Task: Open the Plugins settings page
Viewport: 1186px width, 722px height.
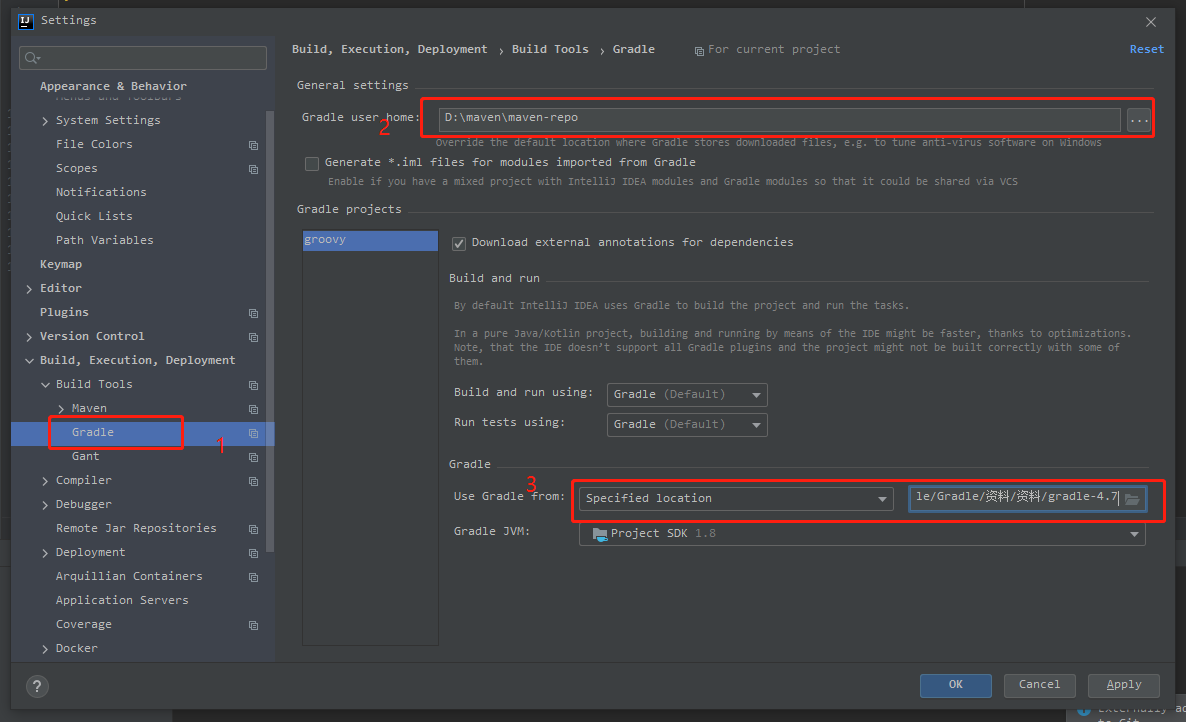Action: click(64, 313)
